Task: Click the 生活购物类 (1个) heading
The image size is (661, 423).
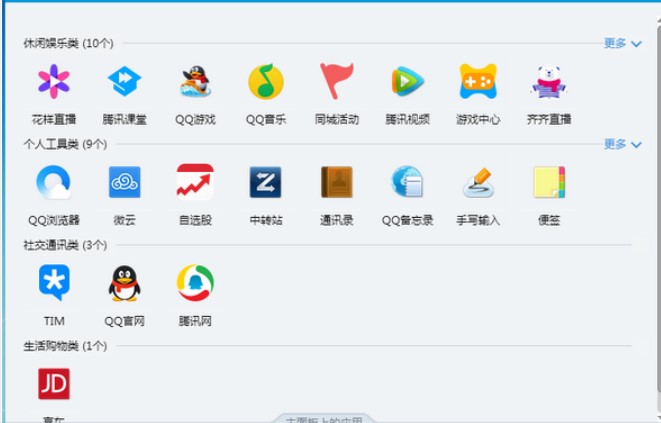Action: coord(65,346)
